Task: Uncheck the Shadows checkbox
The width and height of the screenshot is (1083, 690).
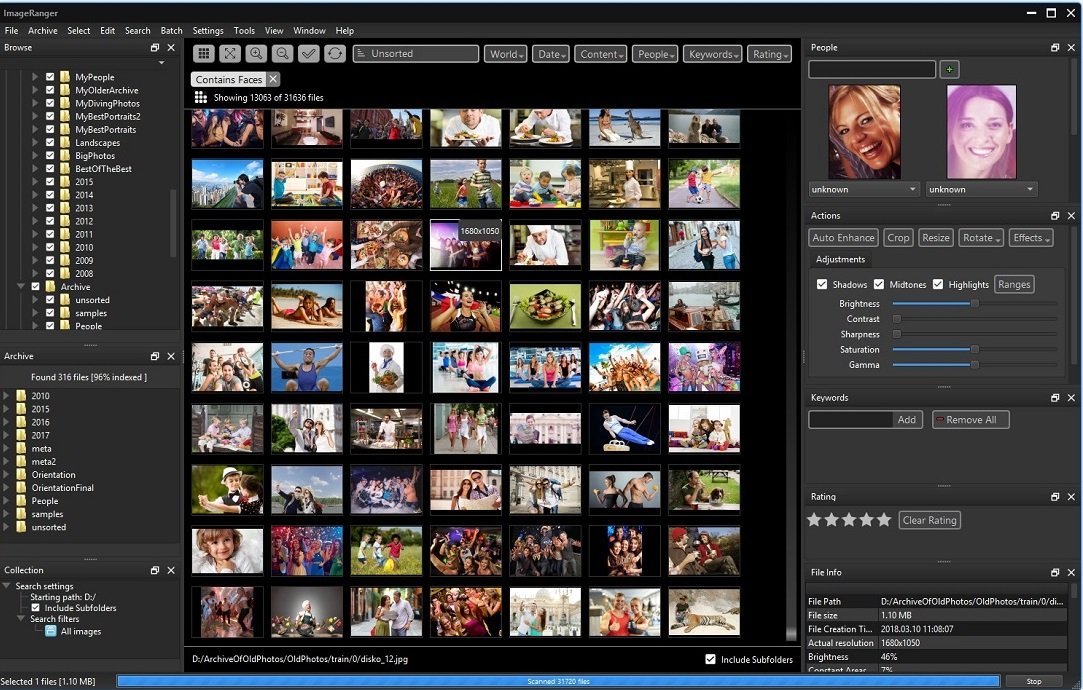Action: pyautogui.click(x=822, y=284)
